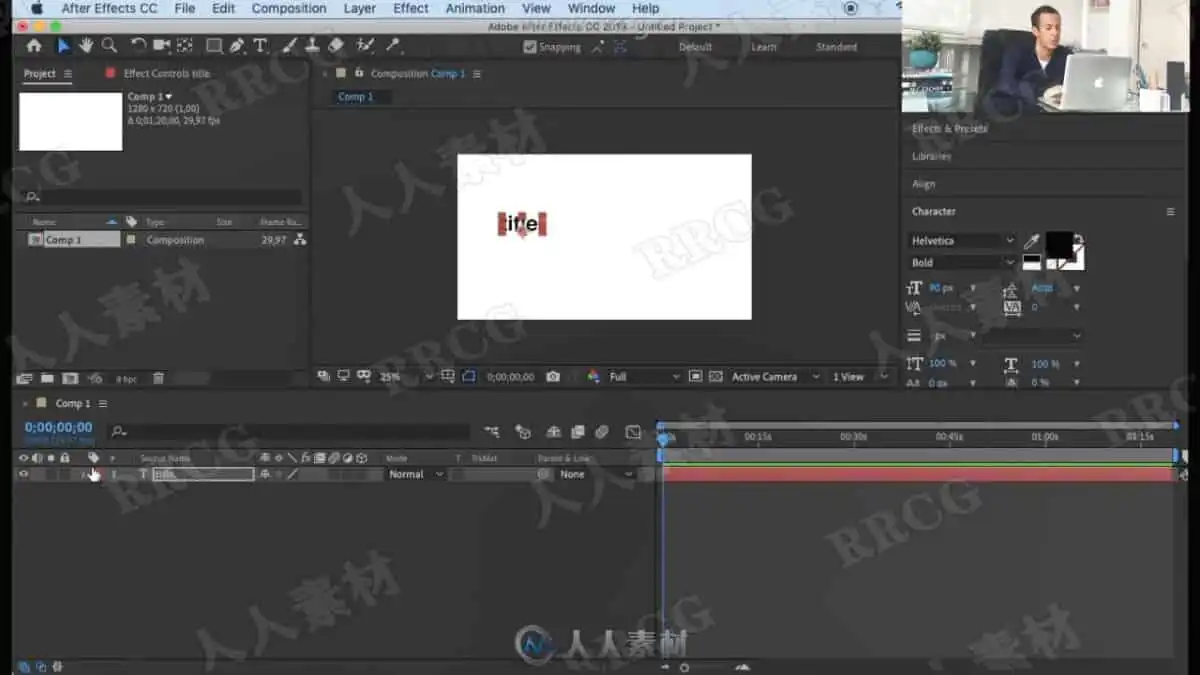Open the Apple menu

pyautogui.click(x=37, y=8)
